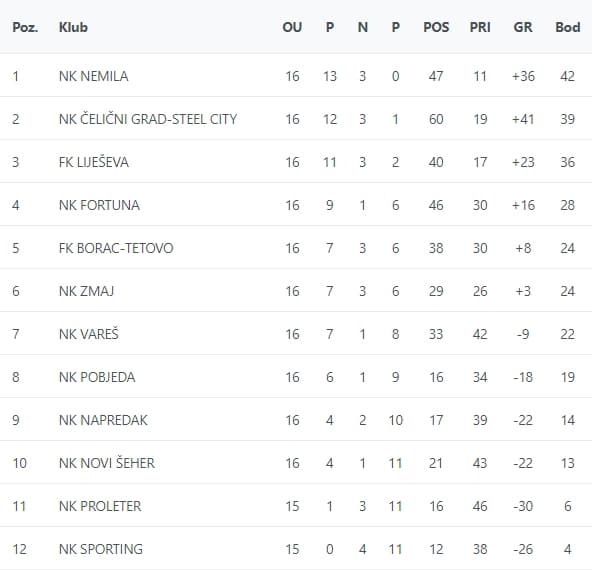This screenshot has height=570, width=592.
Task: Open NK POBJEDA club entry
Action: tap(97, 377)
